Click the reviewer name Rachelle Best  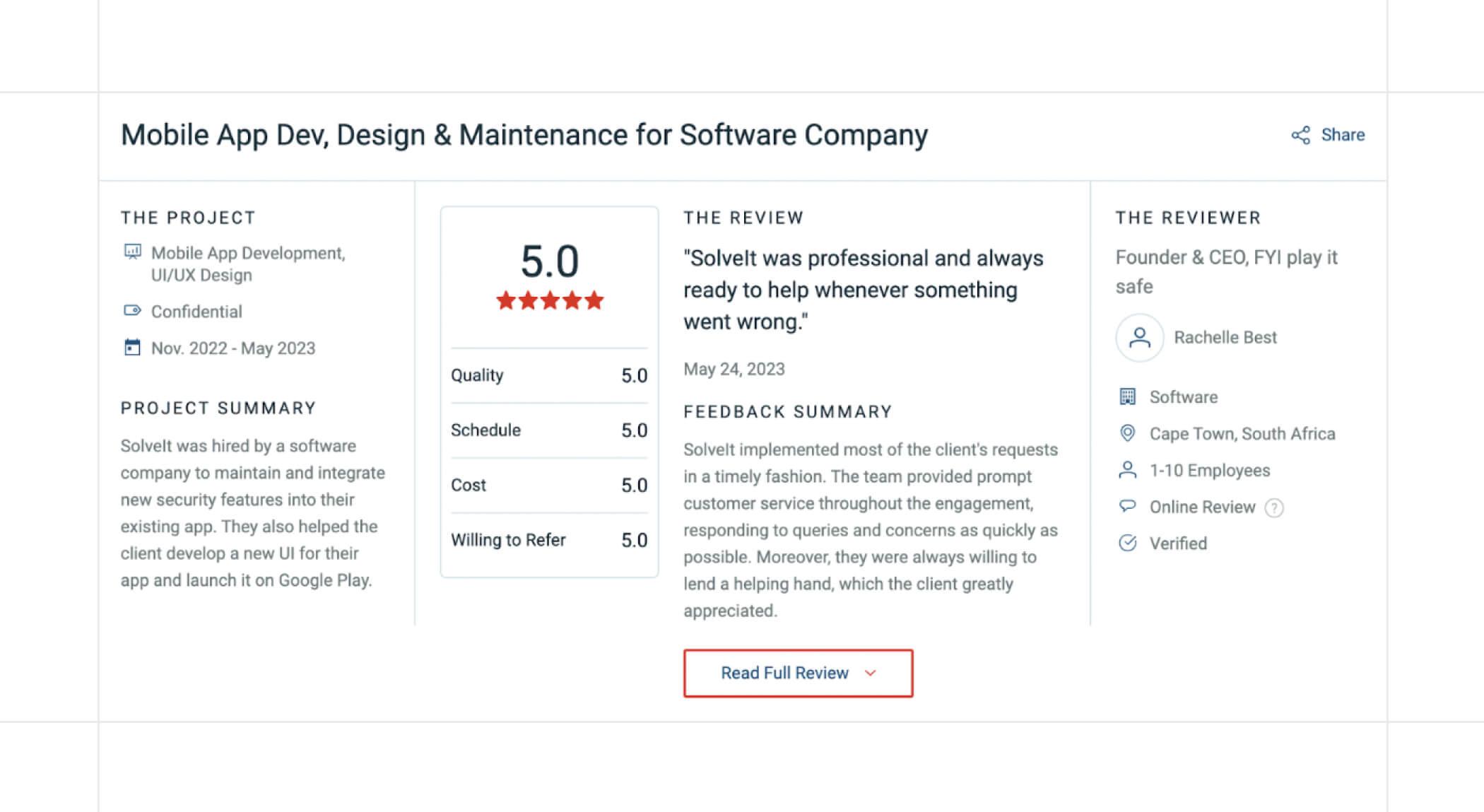coord(1225,338)
